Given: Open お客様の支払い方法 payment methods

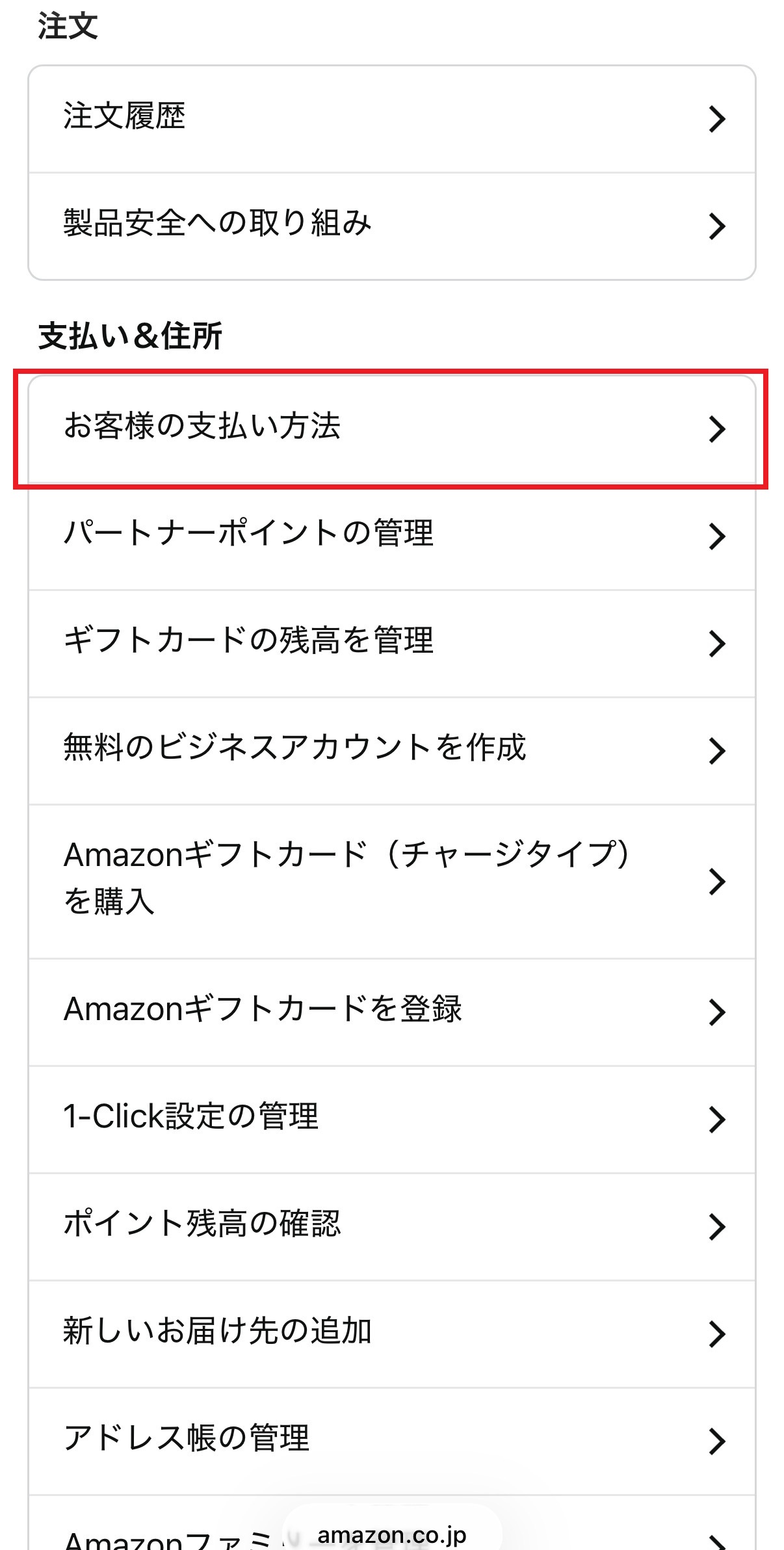Looking at the screenshot, I should pos(202,427).
